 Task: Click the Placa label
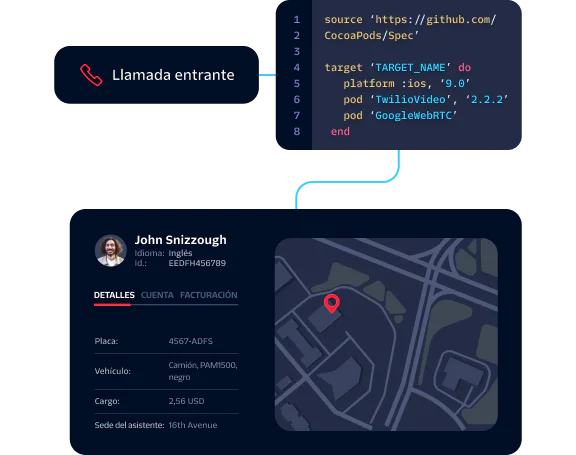point(106,341)
